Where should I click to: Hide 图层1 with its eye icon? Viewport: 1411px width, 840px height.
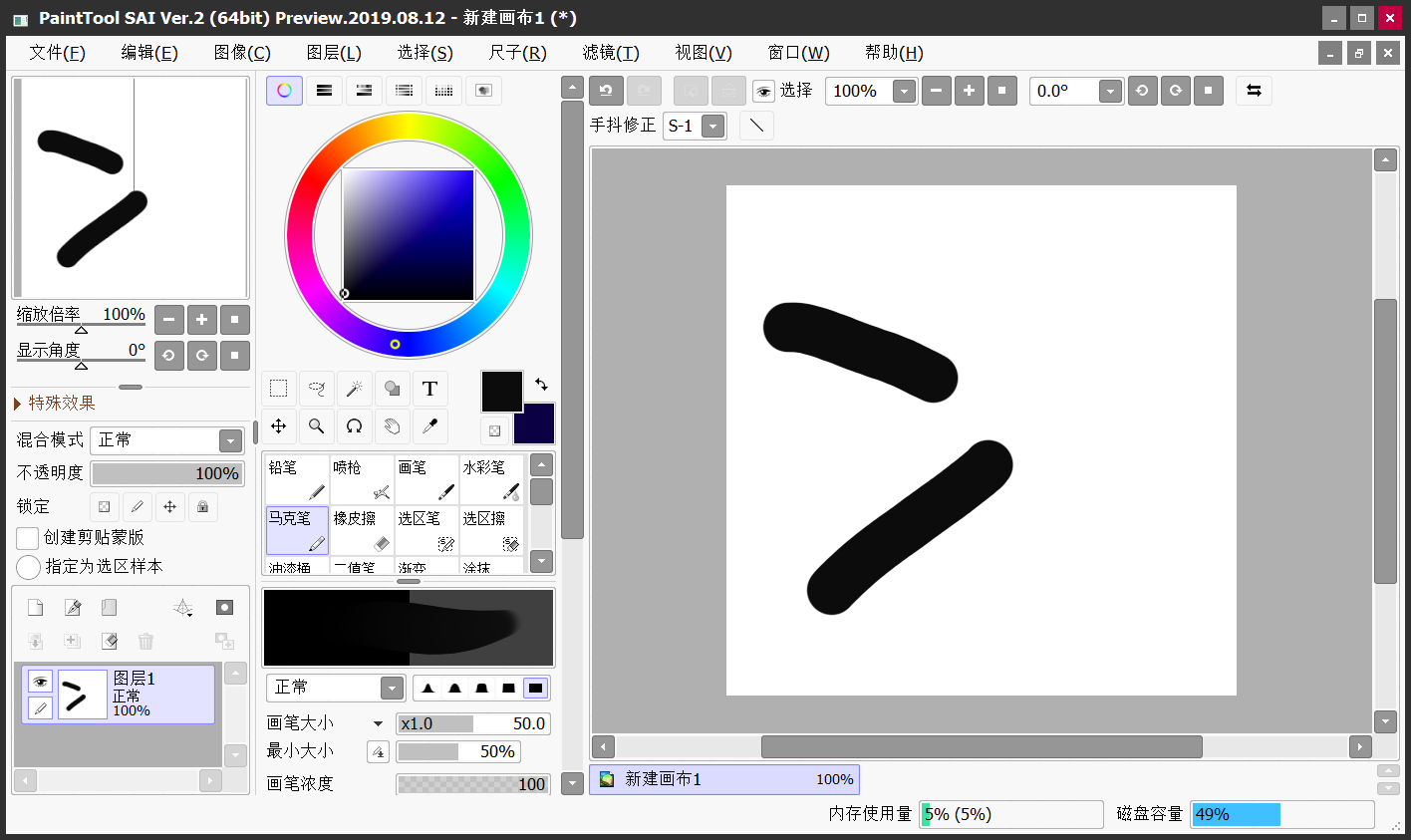[40, 682]
